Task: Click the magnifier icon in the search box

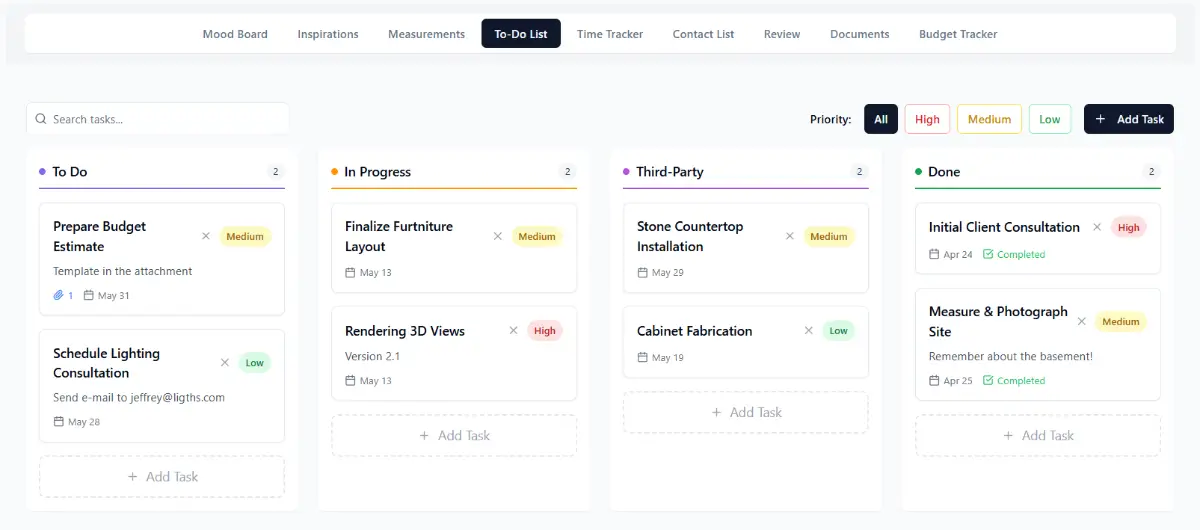Action: coord(41,119)
